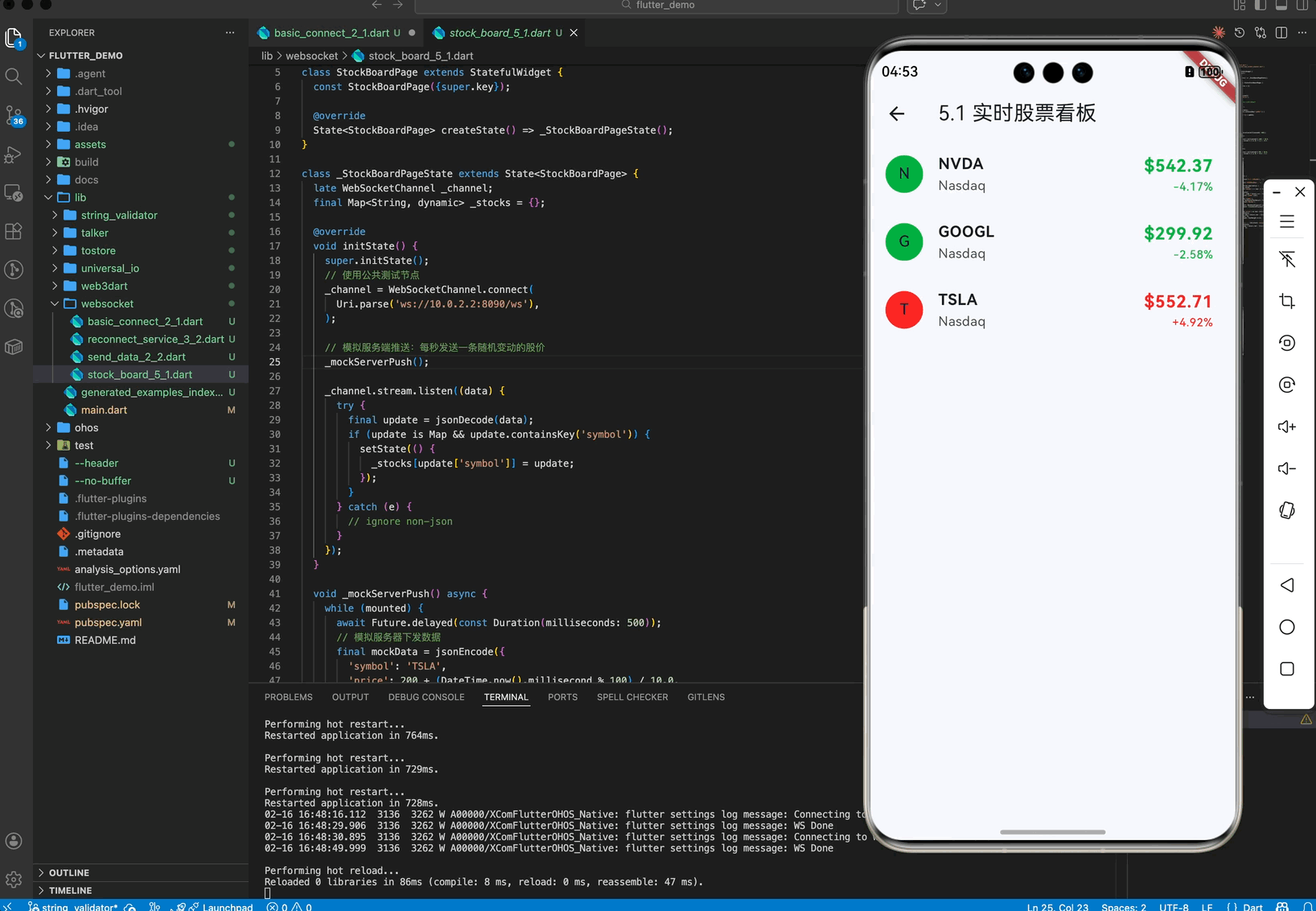The image size is (1316, 911).
Task: Open the Extensions view
Action: (14, 232)
